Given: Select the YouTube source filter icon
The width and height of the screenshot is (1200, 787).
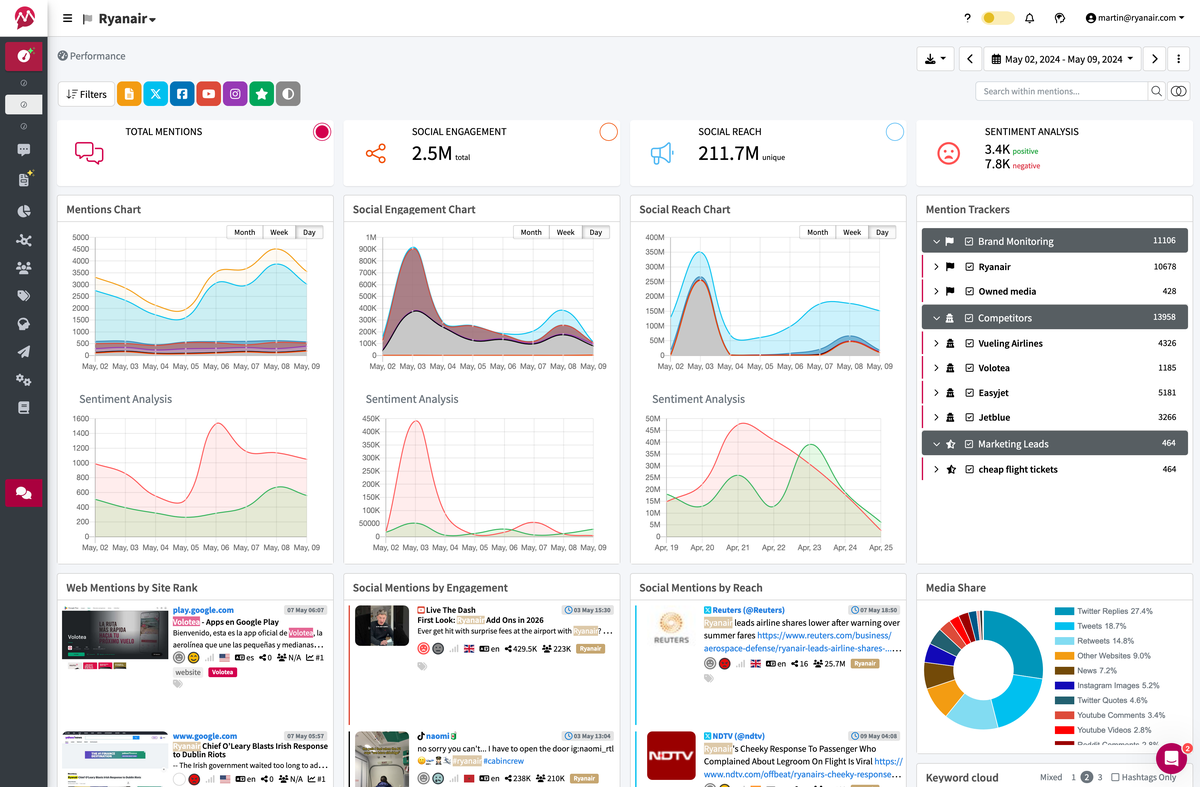Looking at the screenshot, I should click(208, 93).
